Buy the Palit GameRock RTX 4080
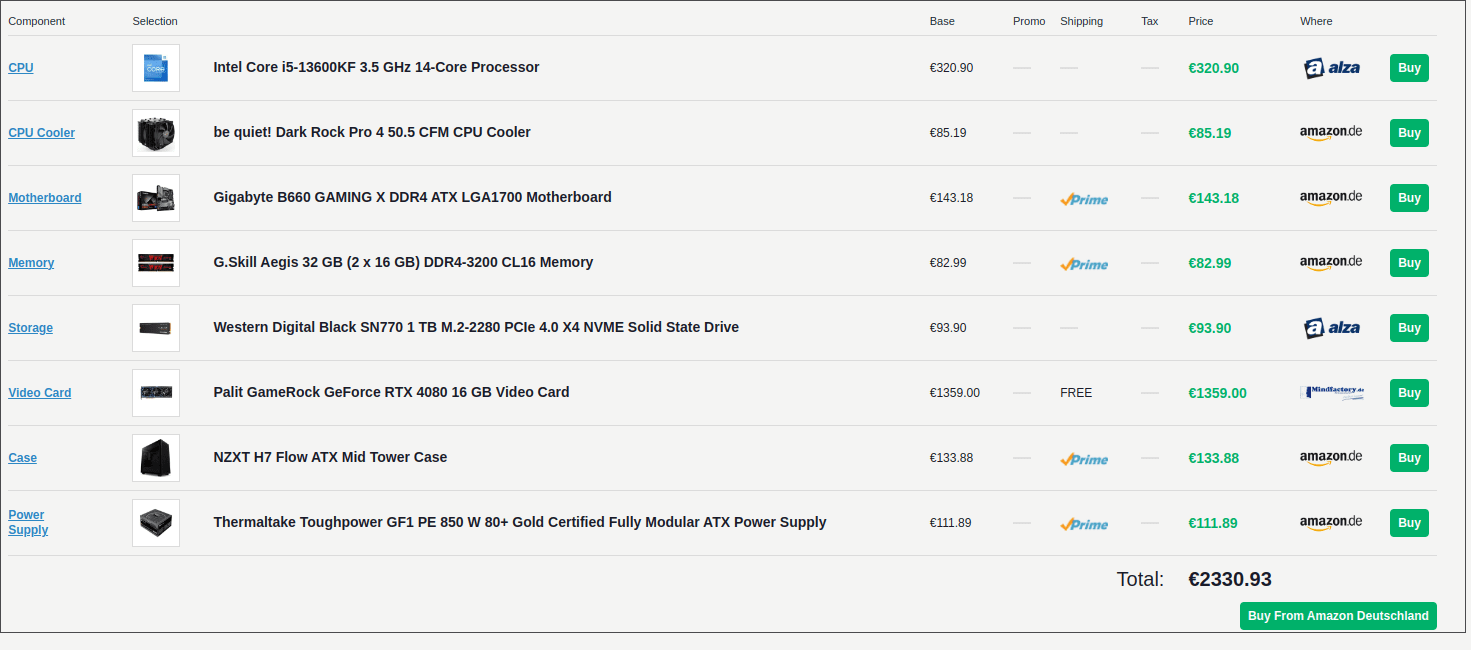Viewport: 1471px width, 650px height. pos(1409,393)
